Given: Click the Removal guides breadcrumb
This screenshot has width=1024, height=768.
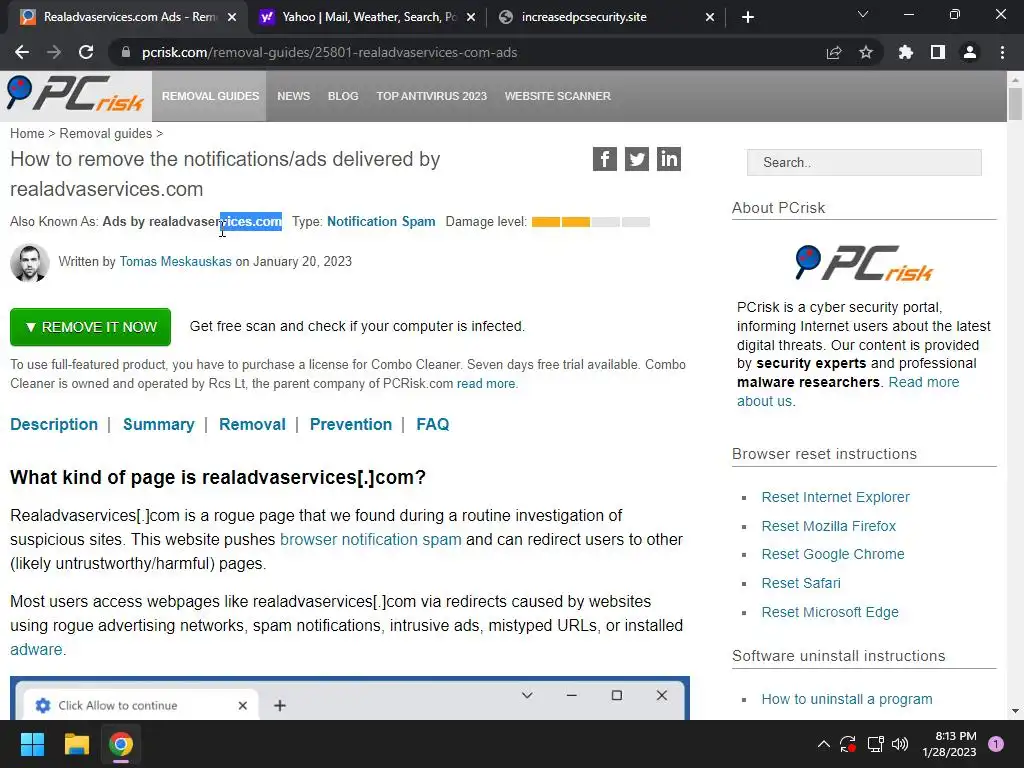Looking at the screenshot, I should [x=106, y=133].
